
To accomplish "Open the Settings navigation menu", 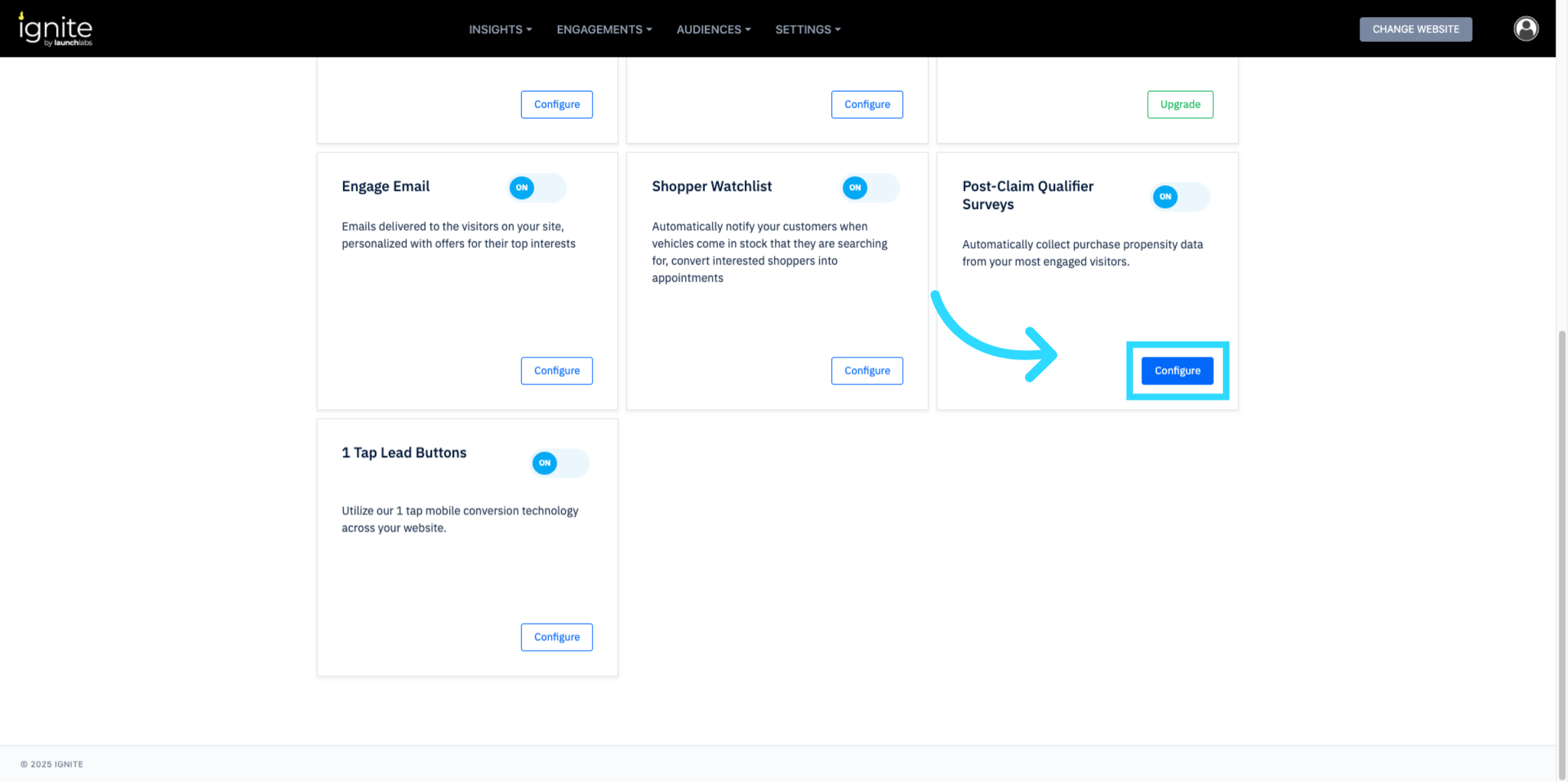I will tap(808, 29).
